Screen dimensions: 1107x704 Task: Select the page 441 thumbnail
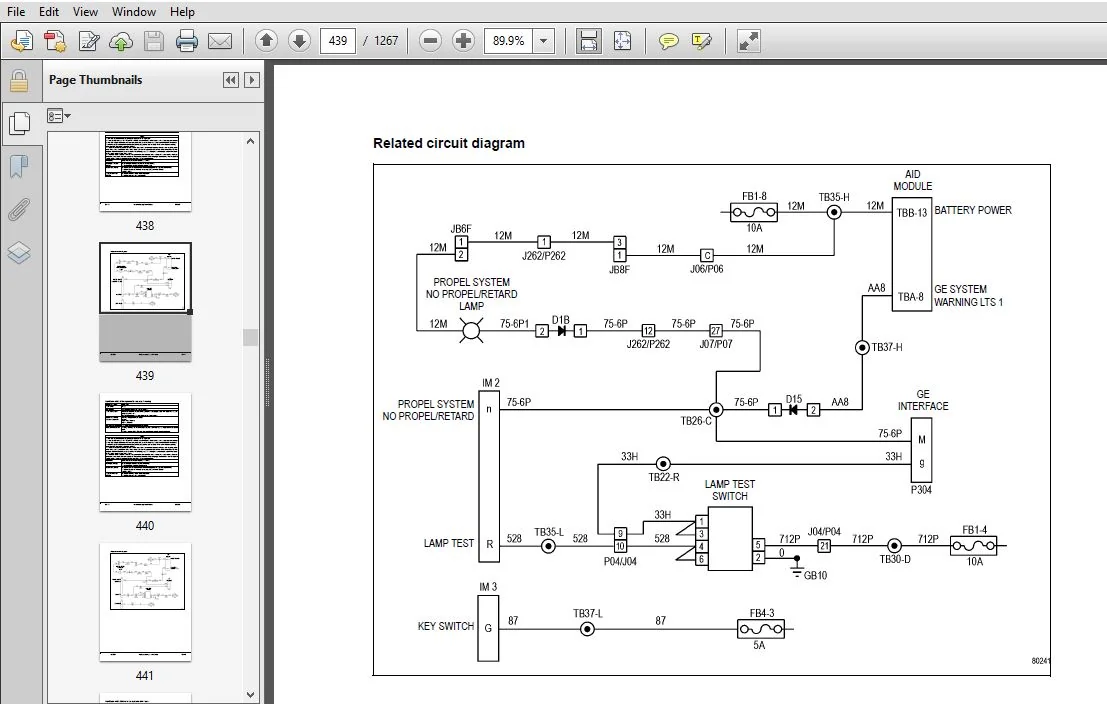[x=145, y=602]
